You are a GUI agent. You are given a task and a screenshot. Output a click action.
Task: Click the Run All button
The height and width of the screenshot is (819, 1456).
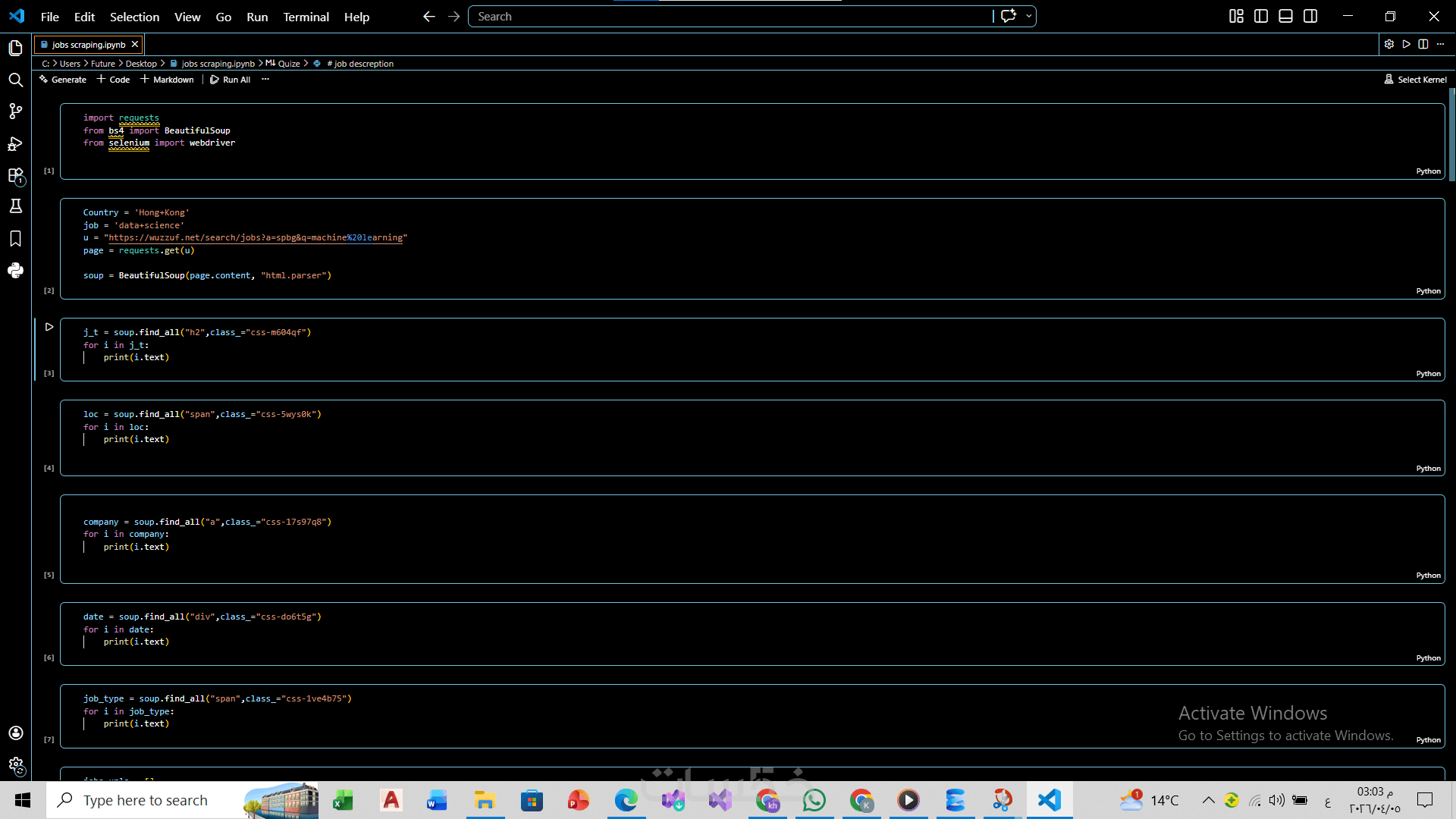(x=231, y=79)
